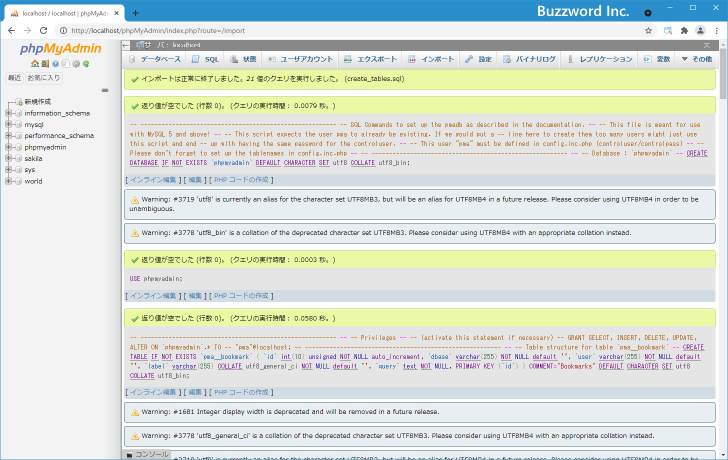Viewport: 728px width, 460px height.
Task: Go to phpMyAdmin home icon
Action: tap(35, 64)
